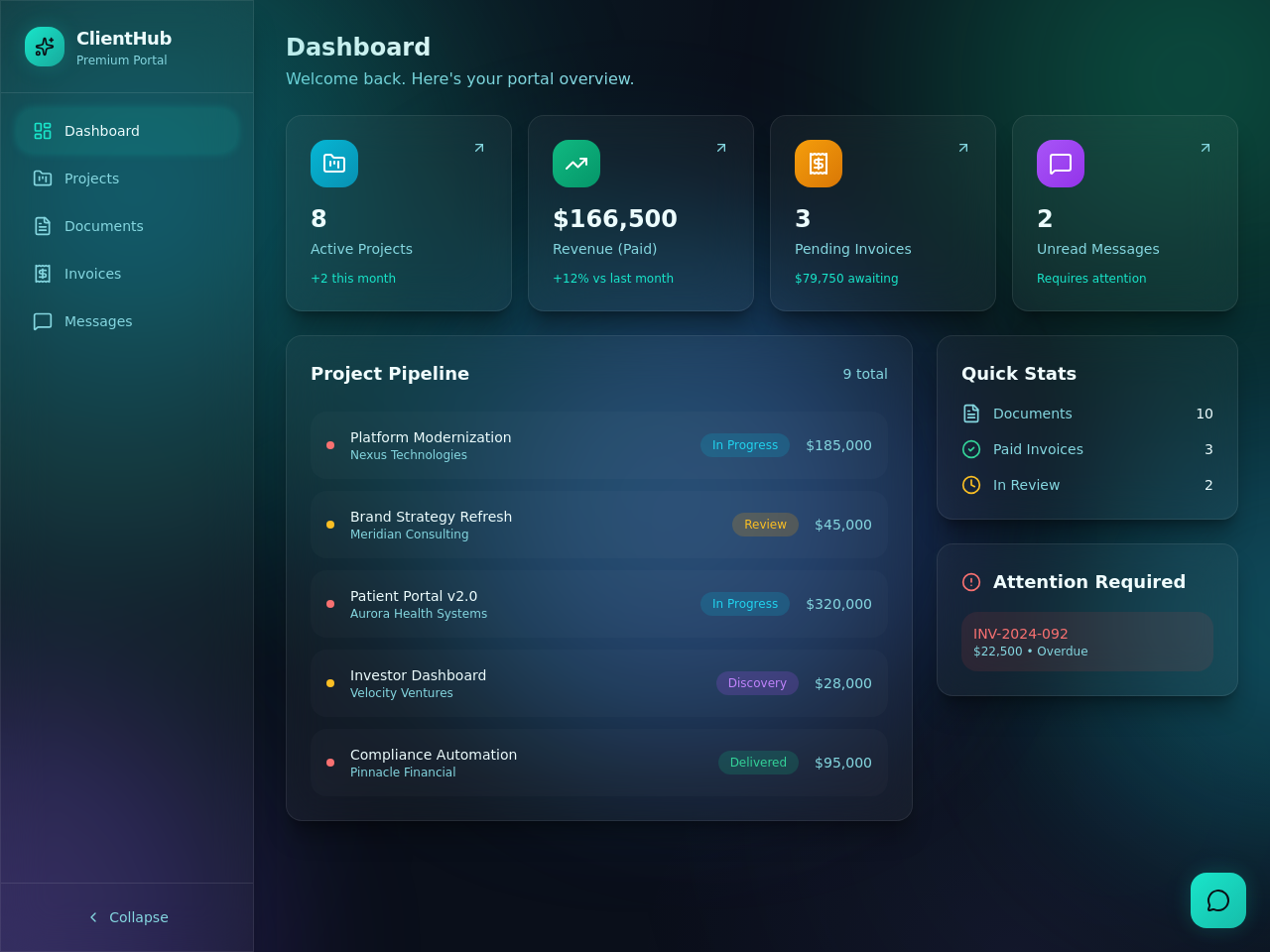Open Documents in the sidebar

coord(127,226)
